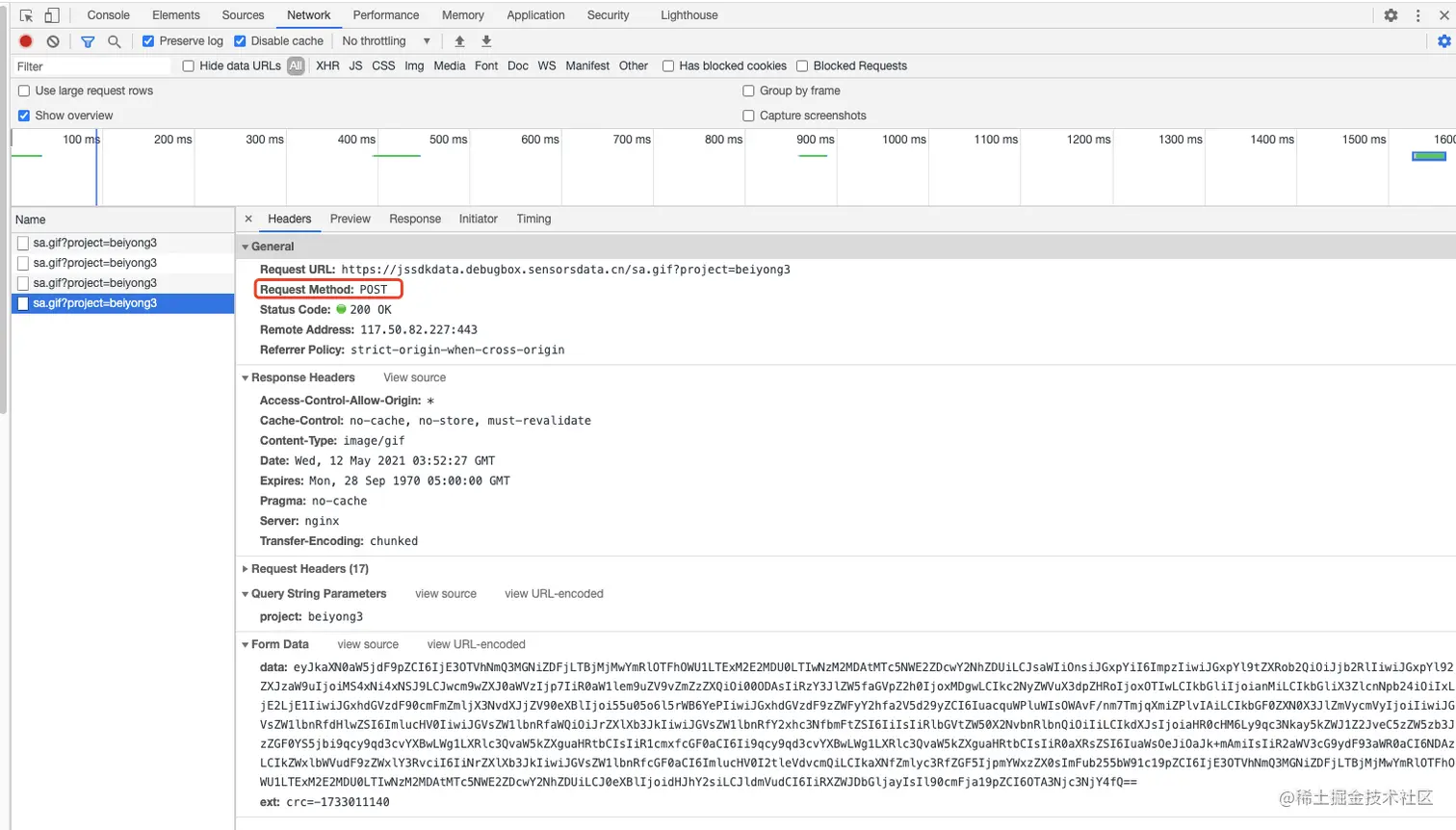
Task: Stop recording network log with red button
Action: pos(26,41)
